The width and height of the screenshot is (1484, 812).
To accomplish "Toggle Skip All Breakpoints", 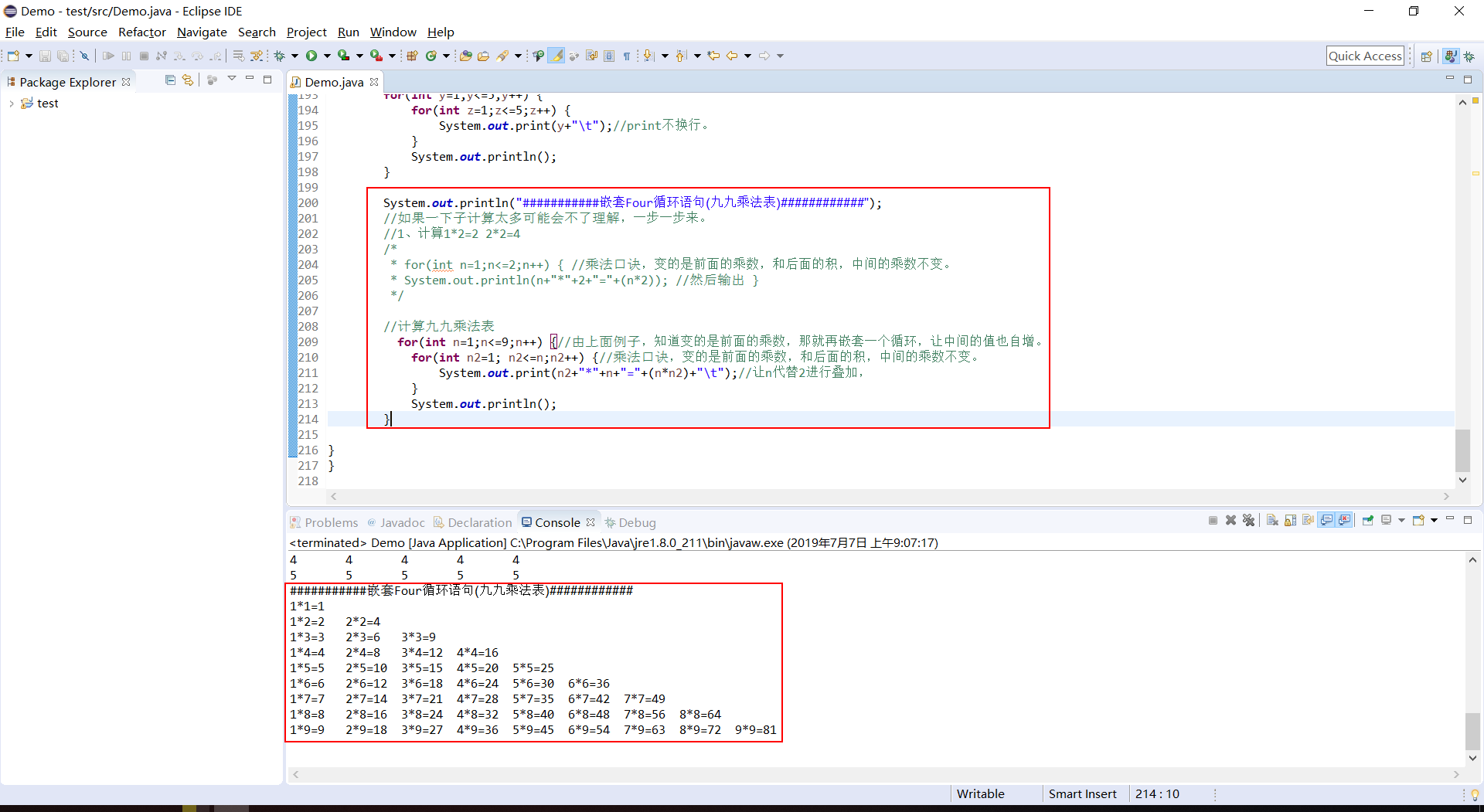I will coord(84,56).
